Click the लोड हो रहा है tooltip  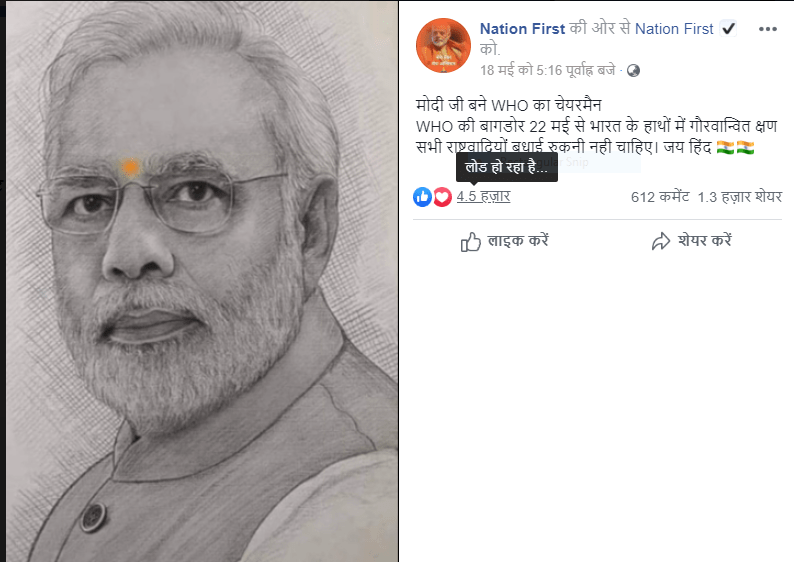[507, 167]
